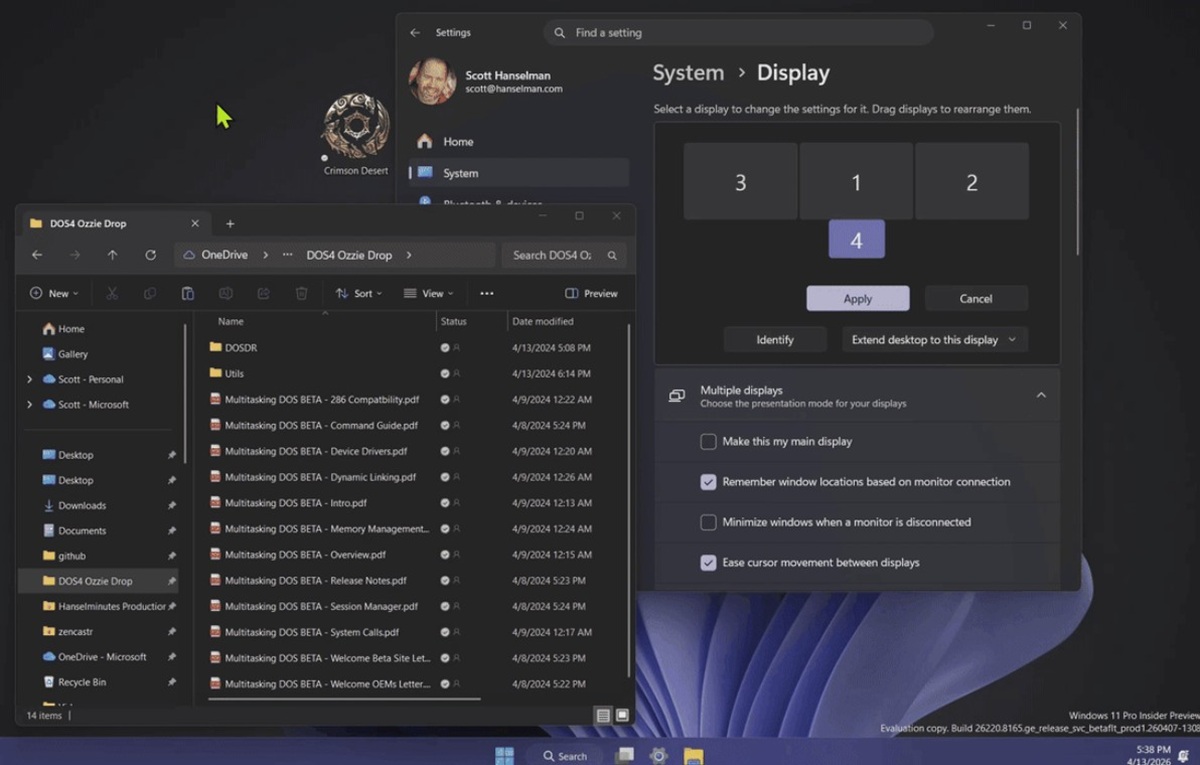
Task: Select the Share icon in the toolbar
Action: [263, 293]
